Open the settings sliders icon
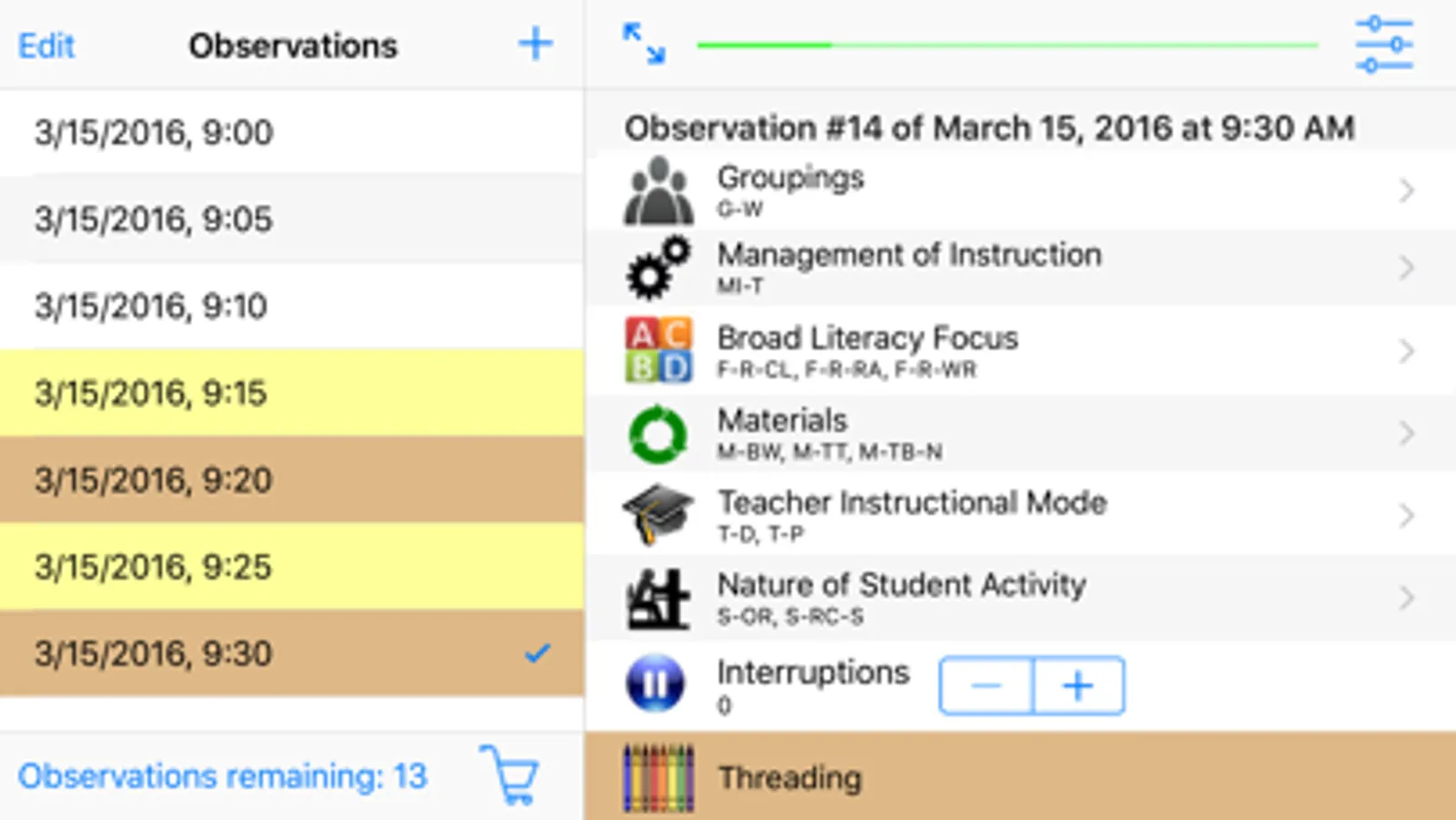 1383,44
